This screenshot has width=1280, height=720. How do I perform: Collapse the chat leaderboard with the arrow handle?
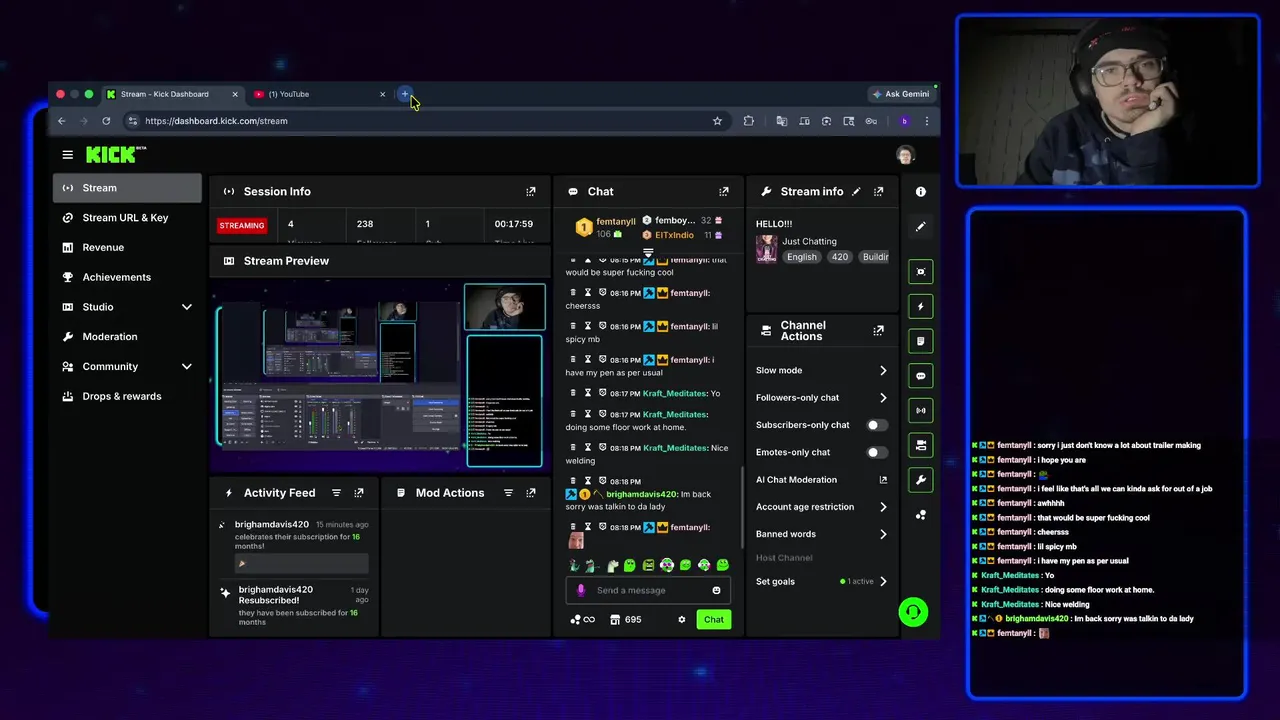point(648,252)
